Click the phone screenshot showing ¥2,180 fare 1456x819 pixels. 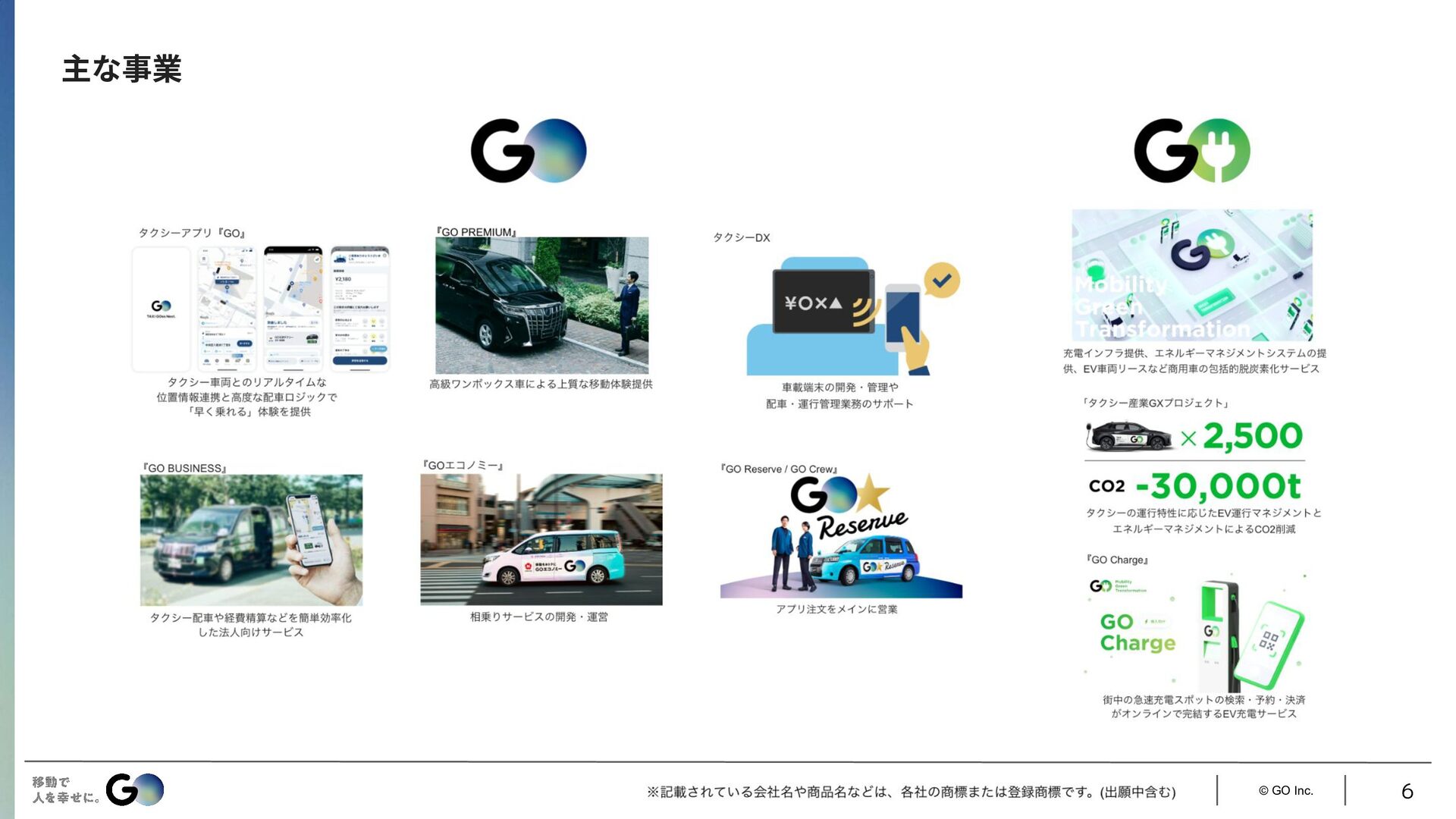tap(359, 309)
